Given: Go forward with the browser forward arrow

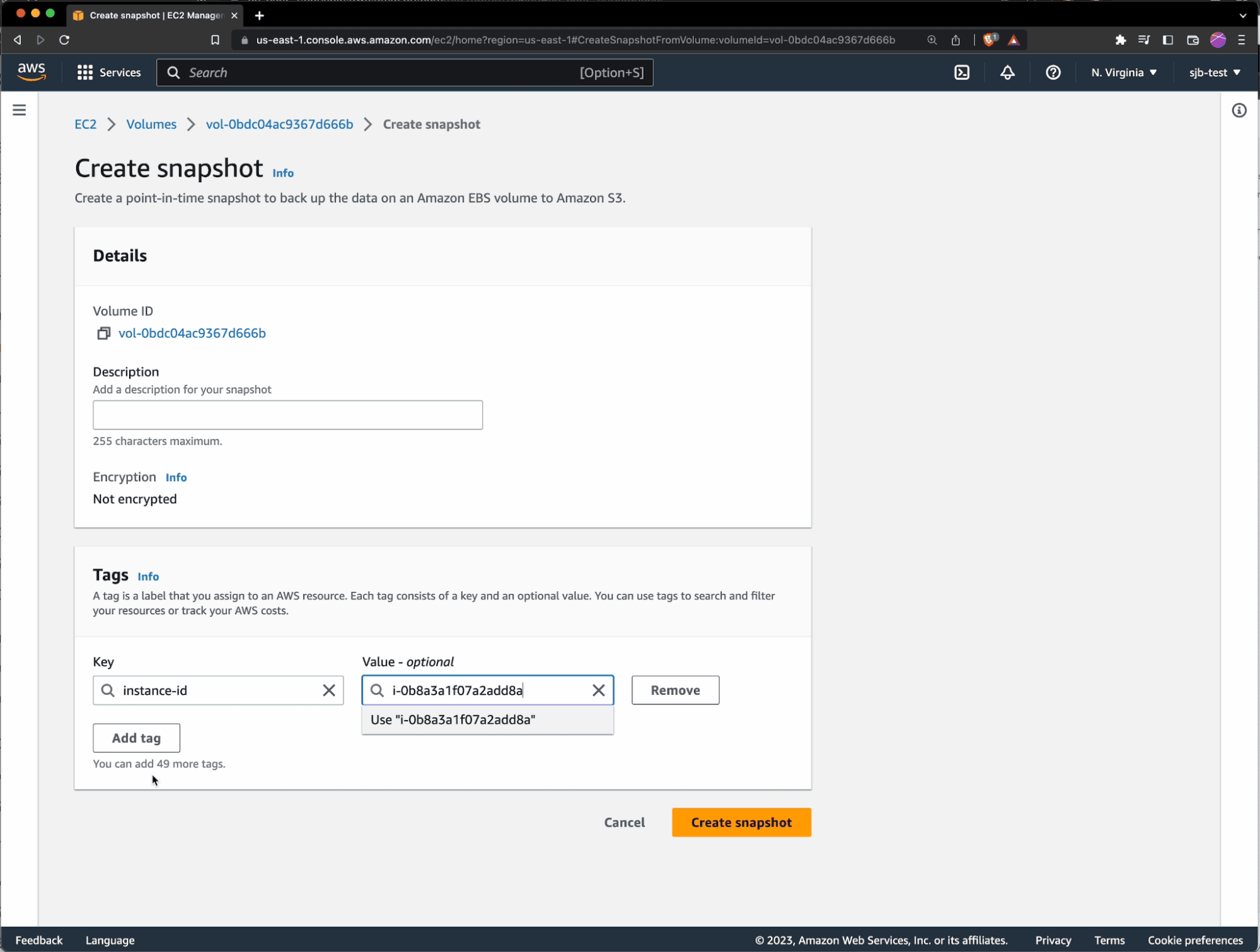Looking at the screenshot, I should pos(40,40).
